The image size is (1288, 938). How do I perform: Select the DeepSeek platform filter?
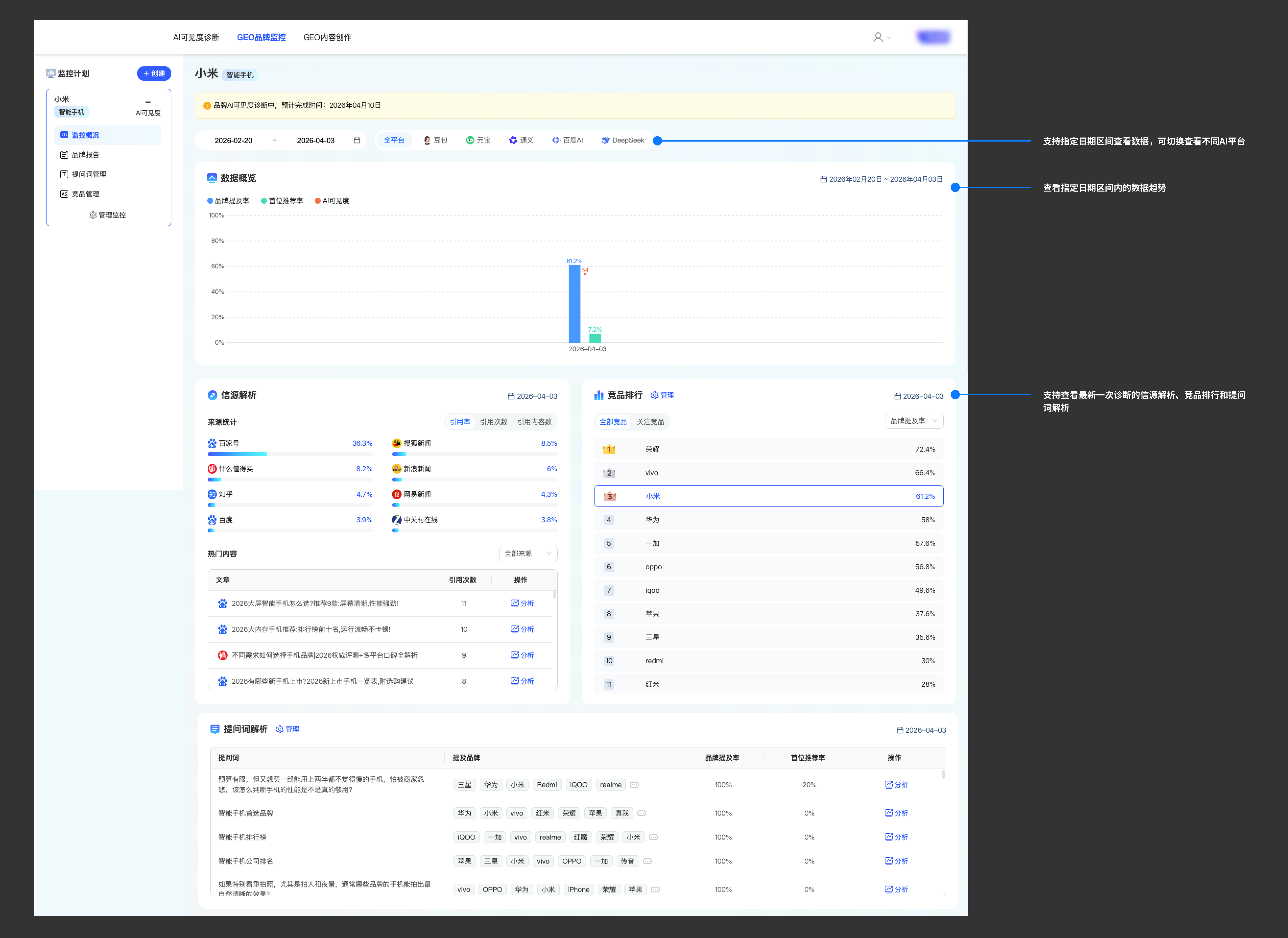622,140
